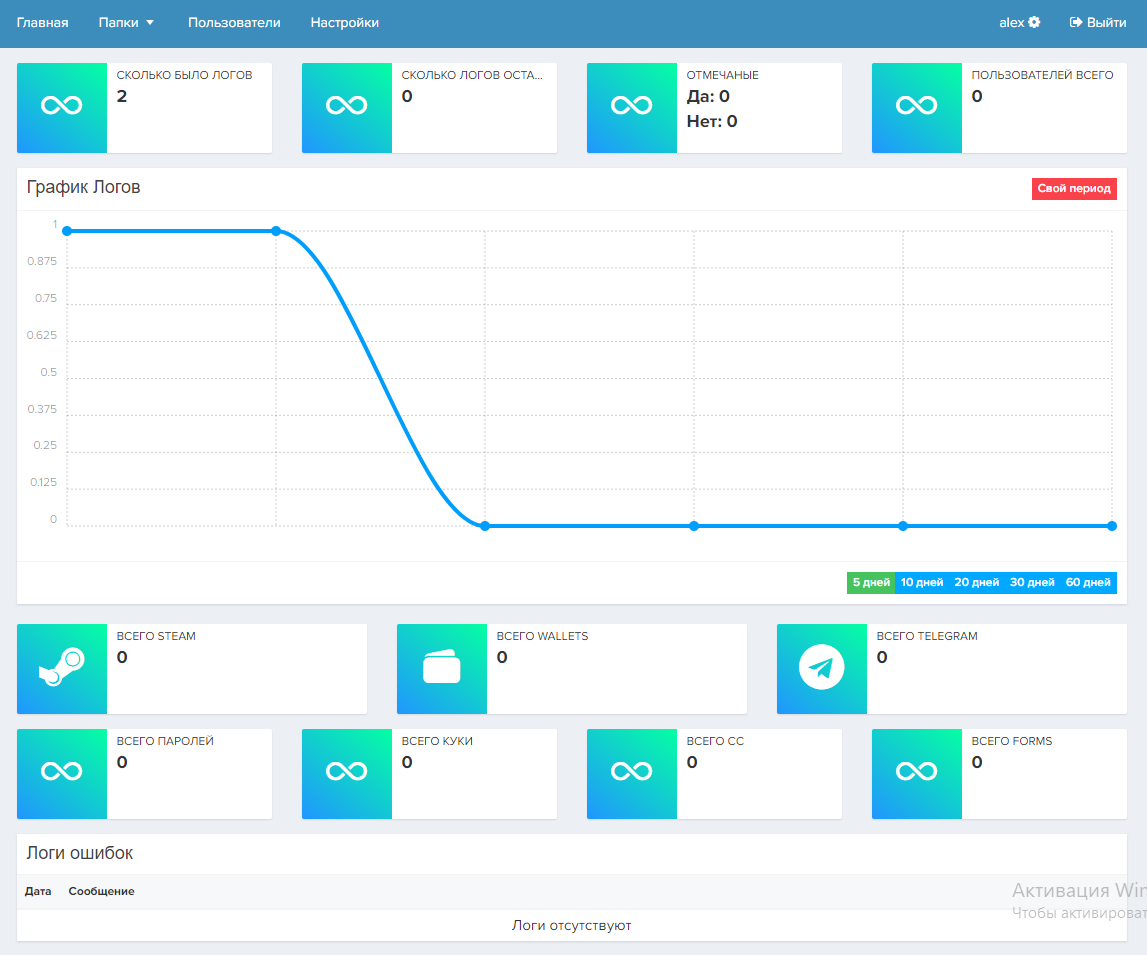Click the '0.125' y-axis label
Image resolution: width=1147 pixels, height=955 pixels.
(x=43, y=483)
